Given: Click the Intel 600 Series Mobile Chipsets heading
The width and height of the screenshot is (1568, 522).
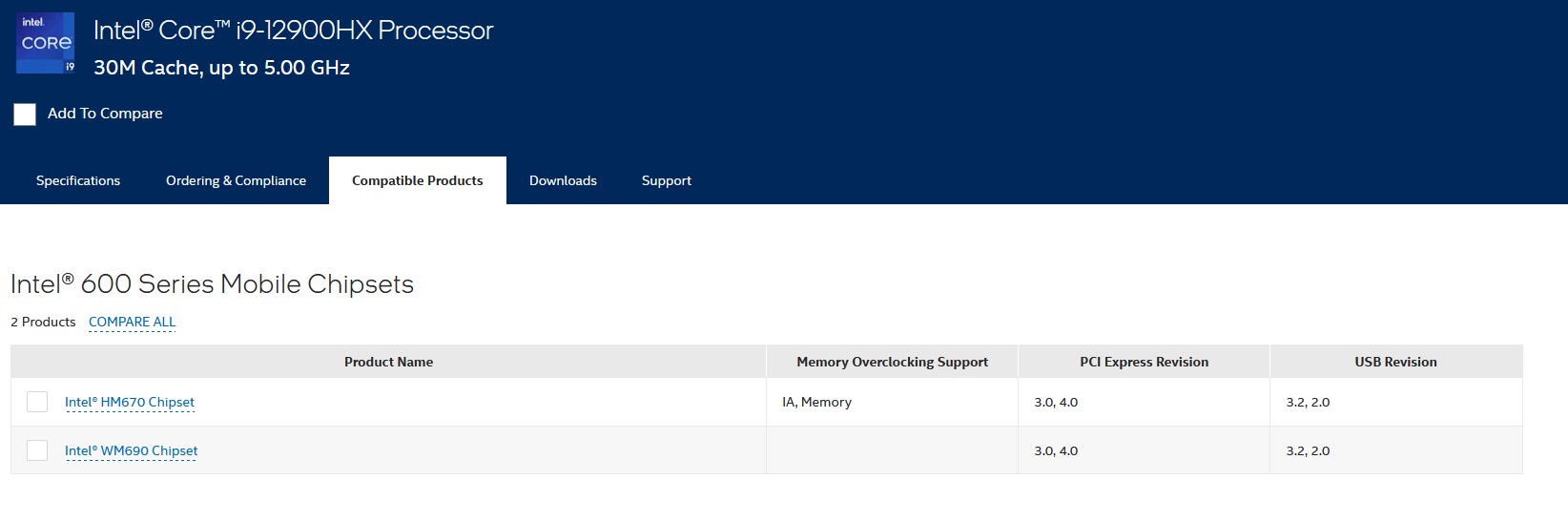Looking at the screenshot, I should coord(212,283).
